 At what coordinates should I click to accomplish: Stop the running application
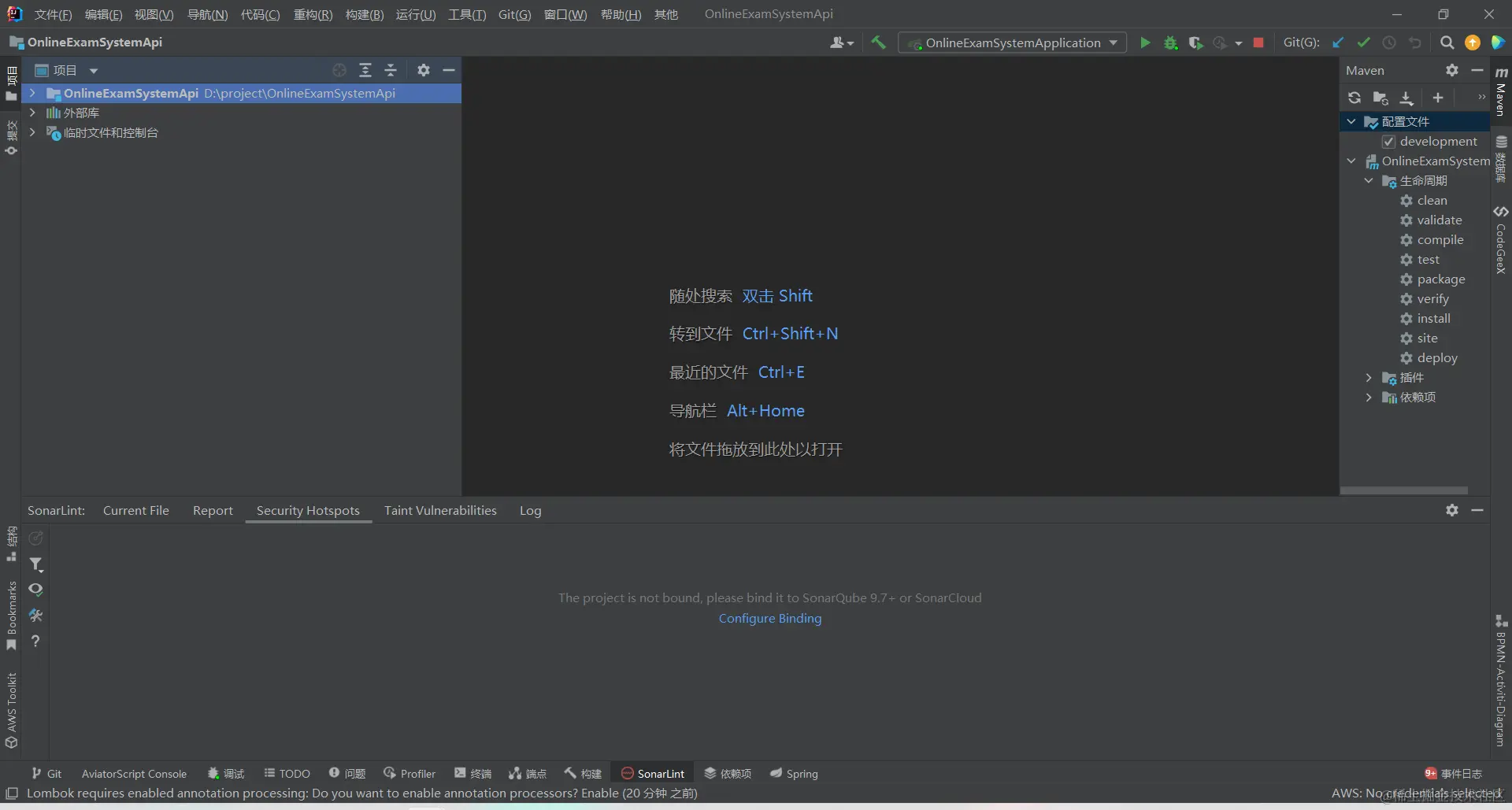click(1258, 43)
